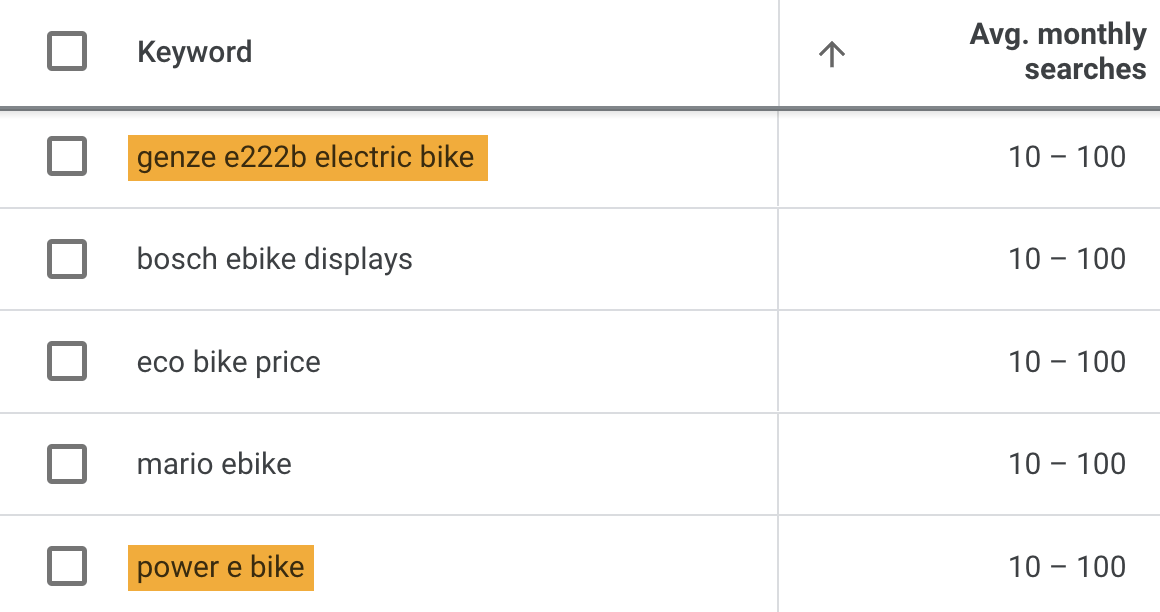Click the 10 – 100 value for mario ebike

click(x=1064, y=464)
